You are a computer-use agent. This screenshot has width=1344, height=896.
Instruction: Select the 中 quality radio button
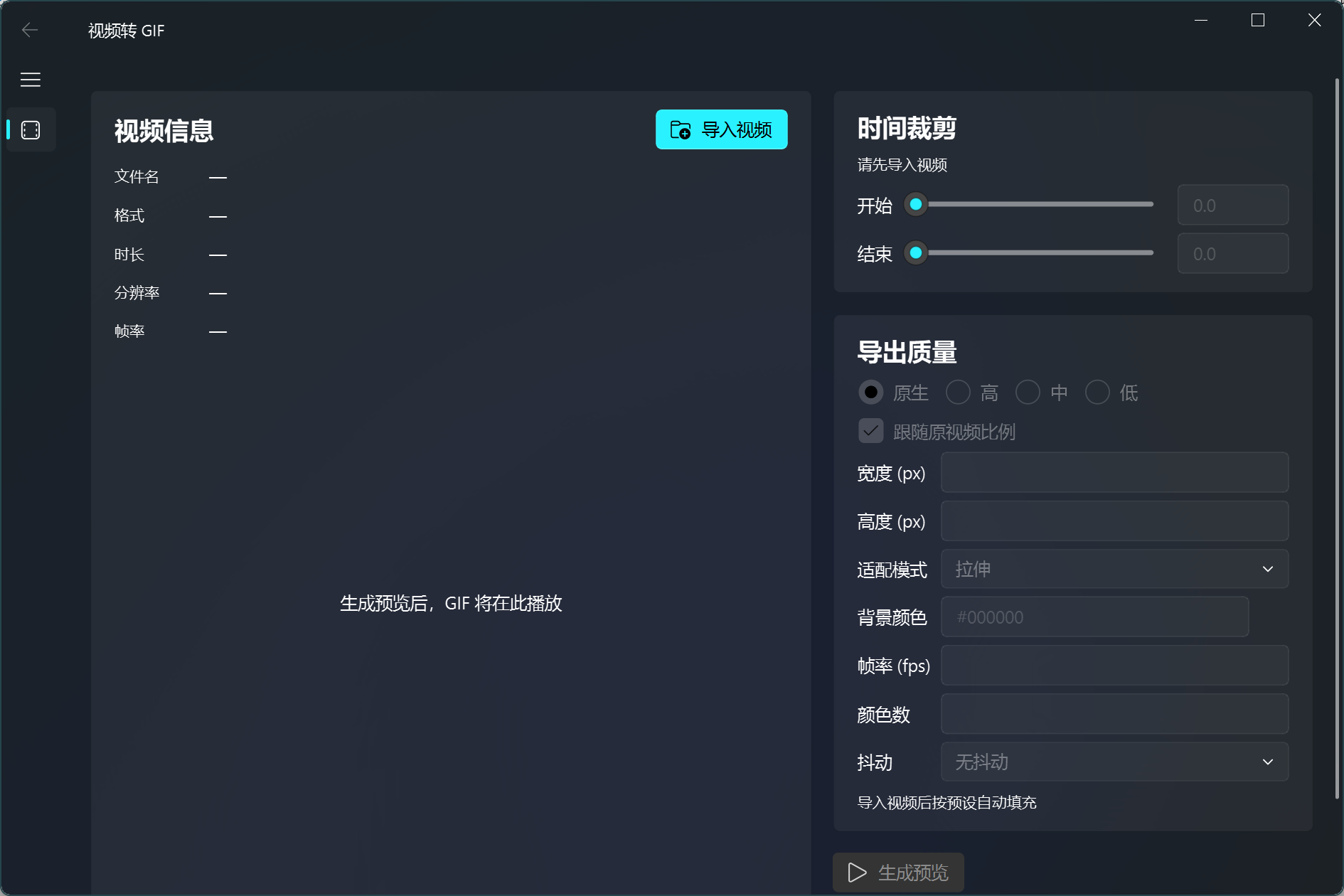click(1028, 393)
